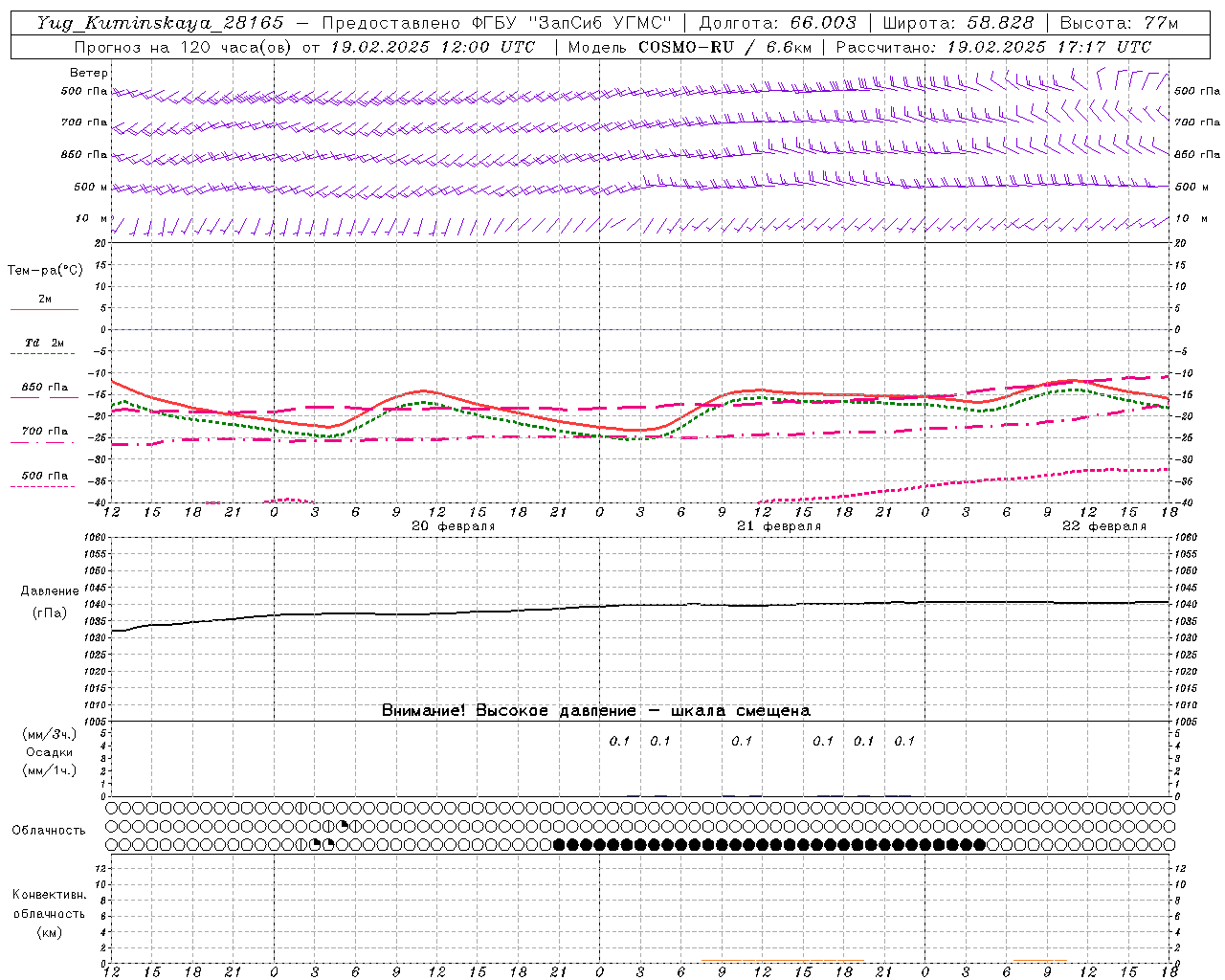Click the Облачность panel label
1225x980 pixels.
click(49, 831)
